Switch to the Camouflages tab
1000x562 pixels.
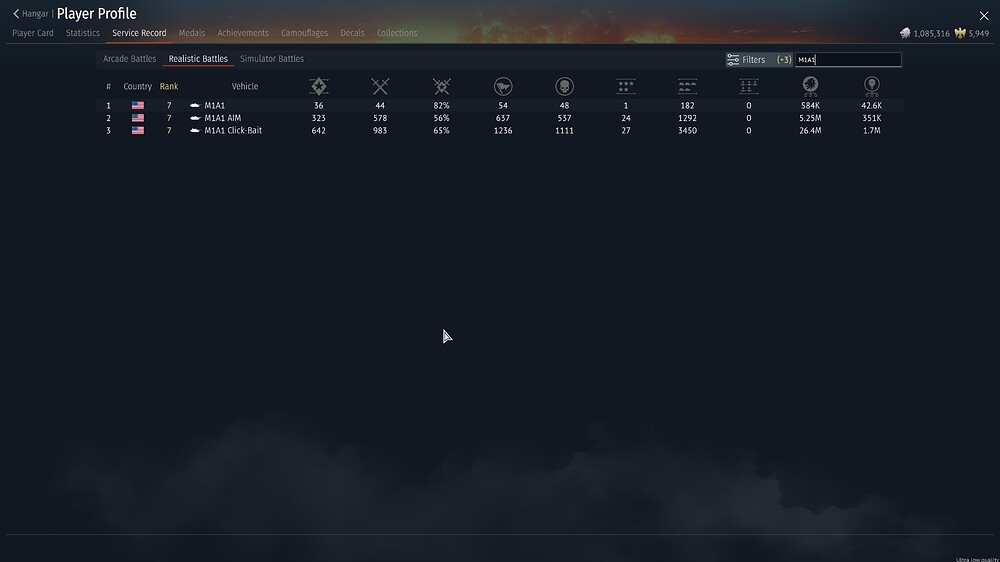tap(305, 33)
